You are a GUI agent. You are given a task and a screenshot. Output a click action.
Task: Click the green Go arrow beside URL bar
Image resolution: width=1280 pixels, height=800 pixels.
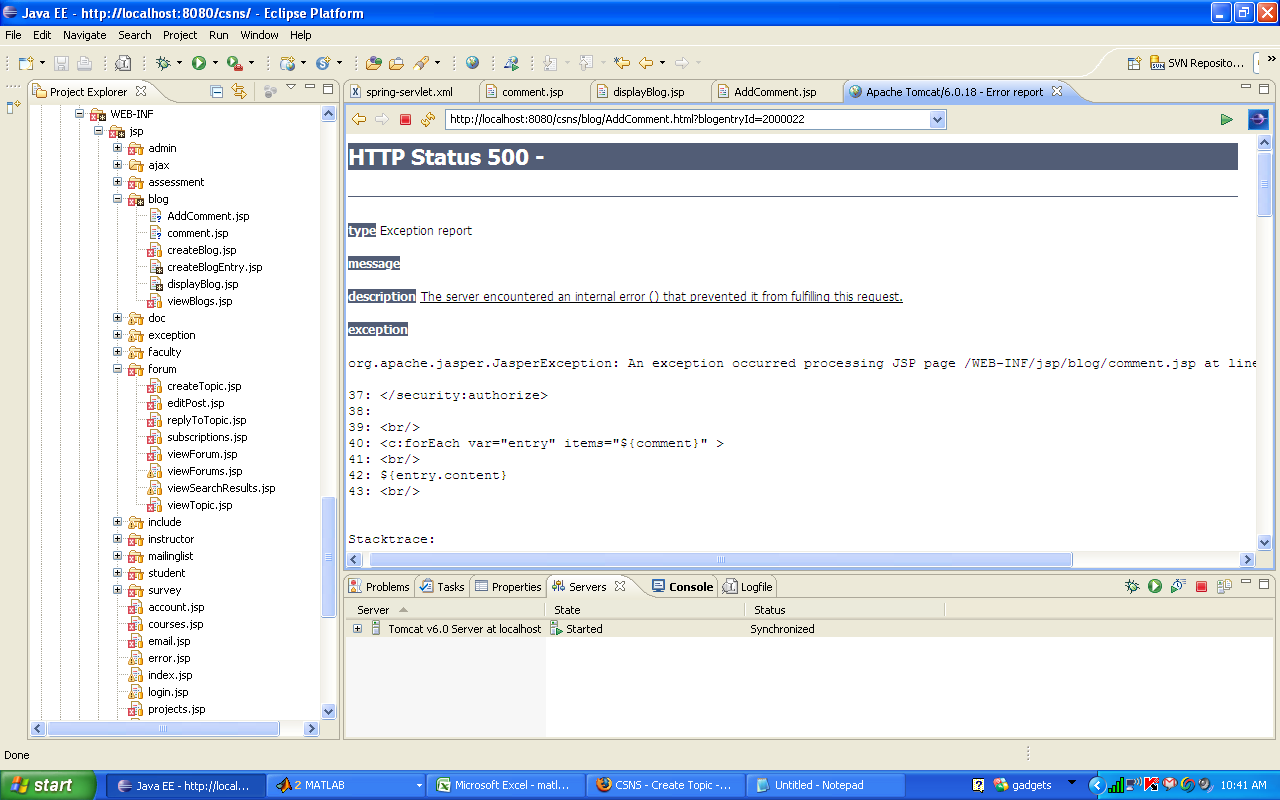point(1226,120)
